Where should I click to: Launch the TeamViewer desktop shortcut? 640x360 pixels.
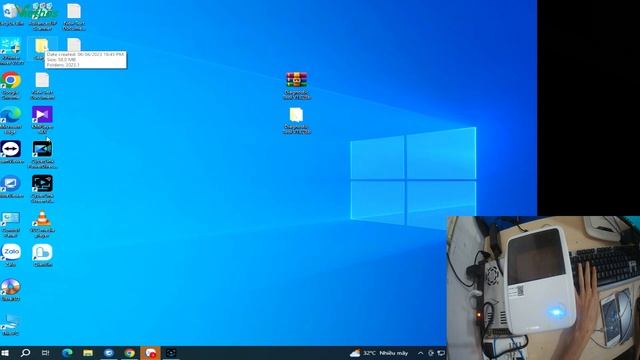click(11, 152)
